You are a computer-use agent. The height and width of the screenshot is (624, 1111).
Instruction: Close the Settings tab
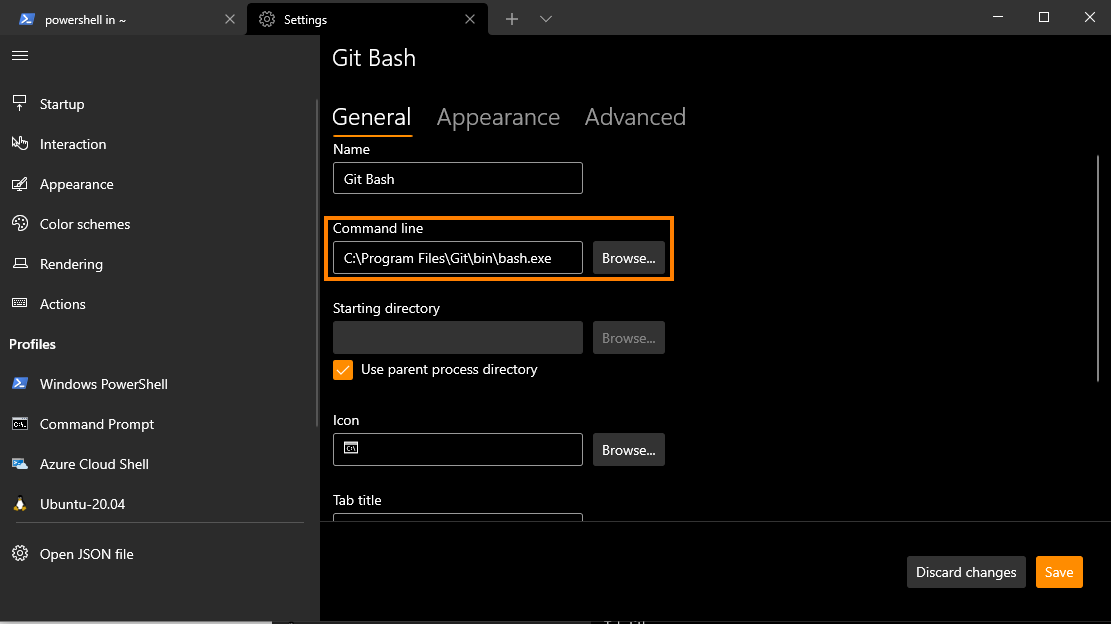[x=470, y=19]
